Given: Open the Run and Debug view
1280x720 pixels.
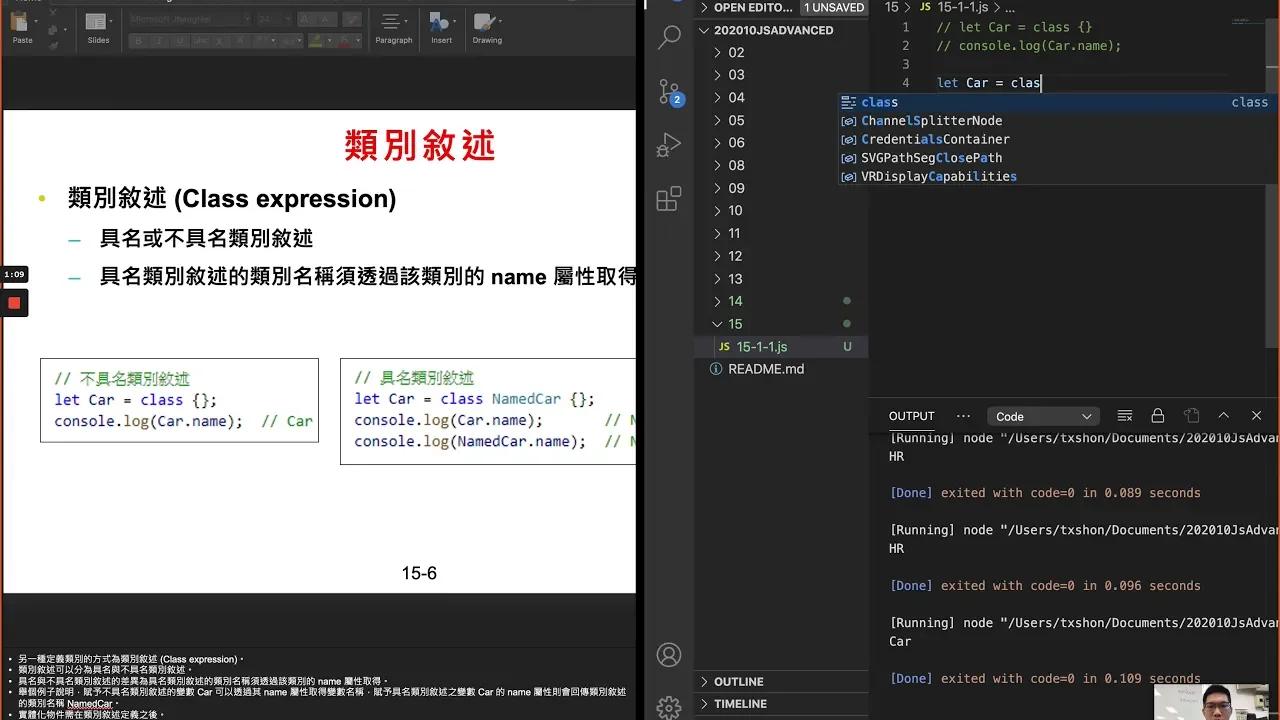Looking at the screenshot, I should 668,143.
